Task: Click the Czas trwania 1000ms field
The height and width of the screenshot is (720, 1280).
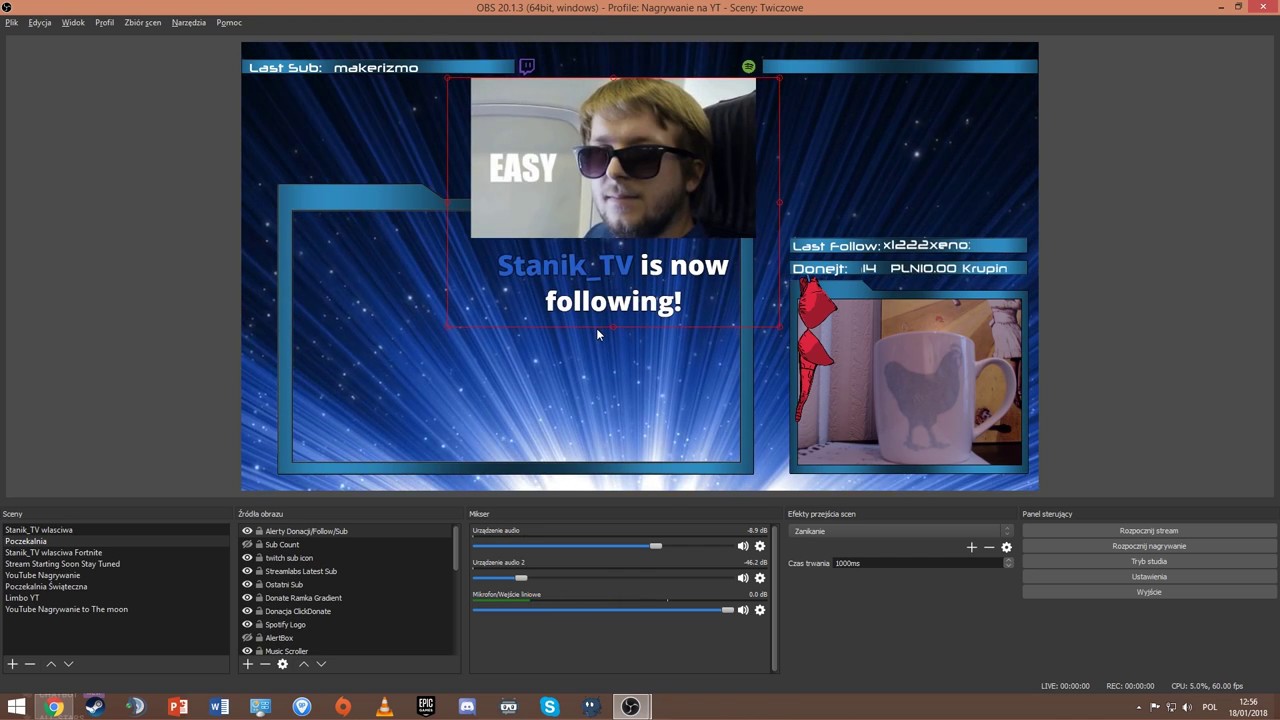Action: [x=917, y=563]
